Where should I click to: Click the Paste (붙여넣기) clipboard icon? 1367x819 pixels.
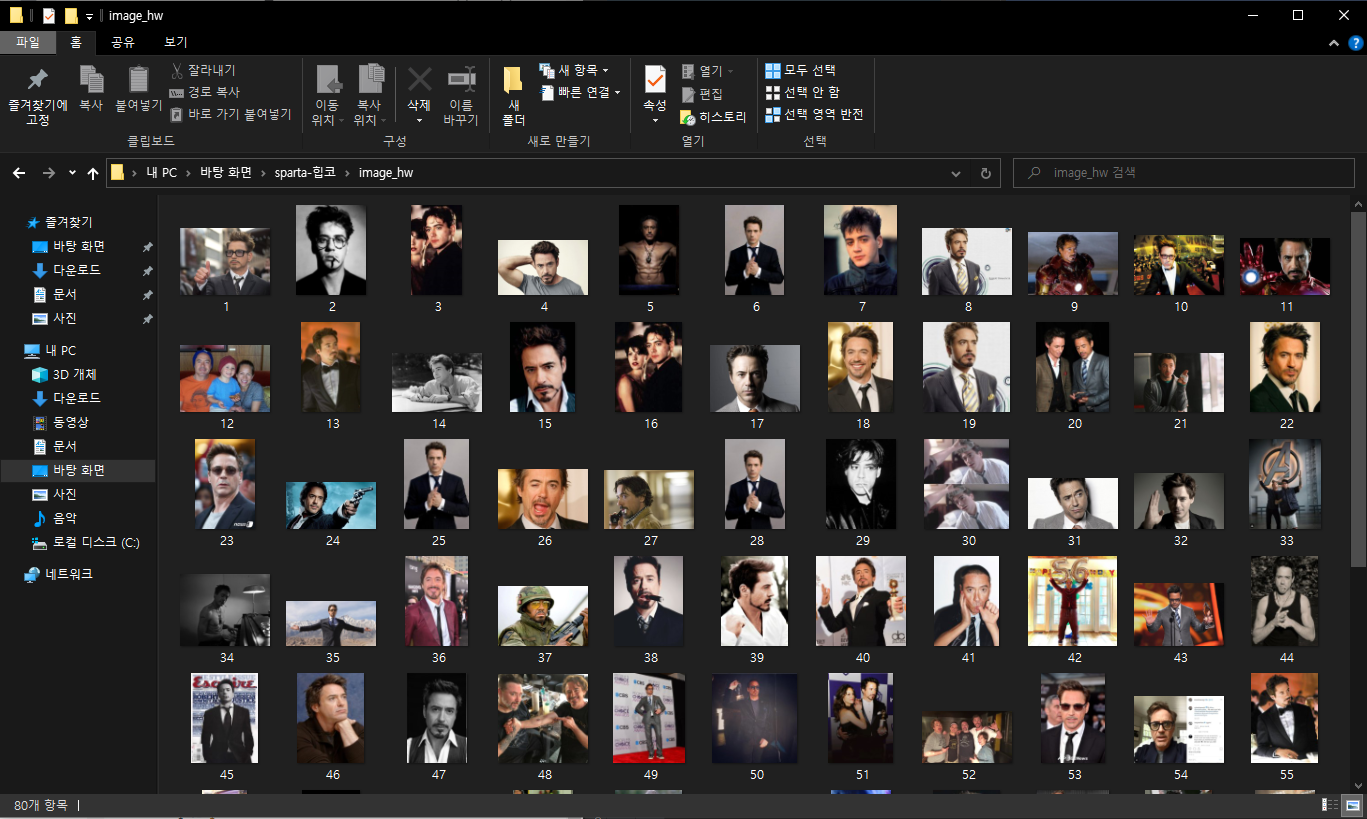coord(139,80)
